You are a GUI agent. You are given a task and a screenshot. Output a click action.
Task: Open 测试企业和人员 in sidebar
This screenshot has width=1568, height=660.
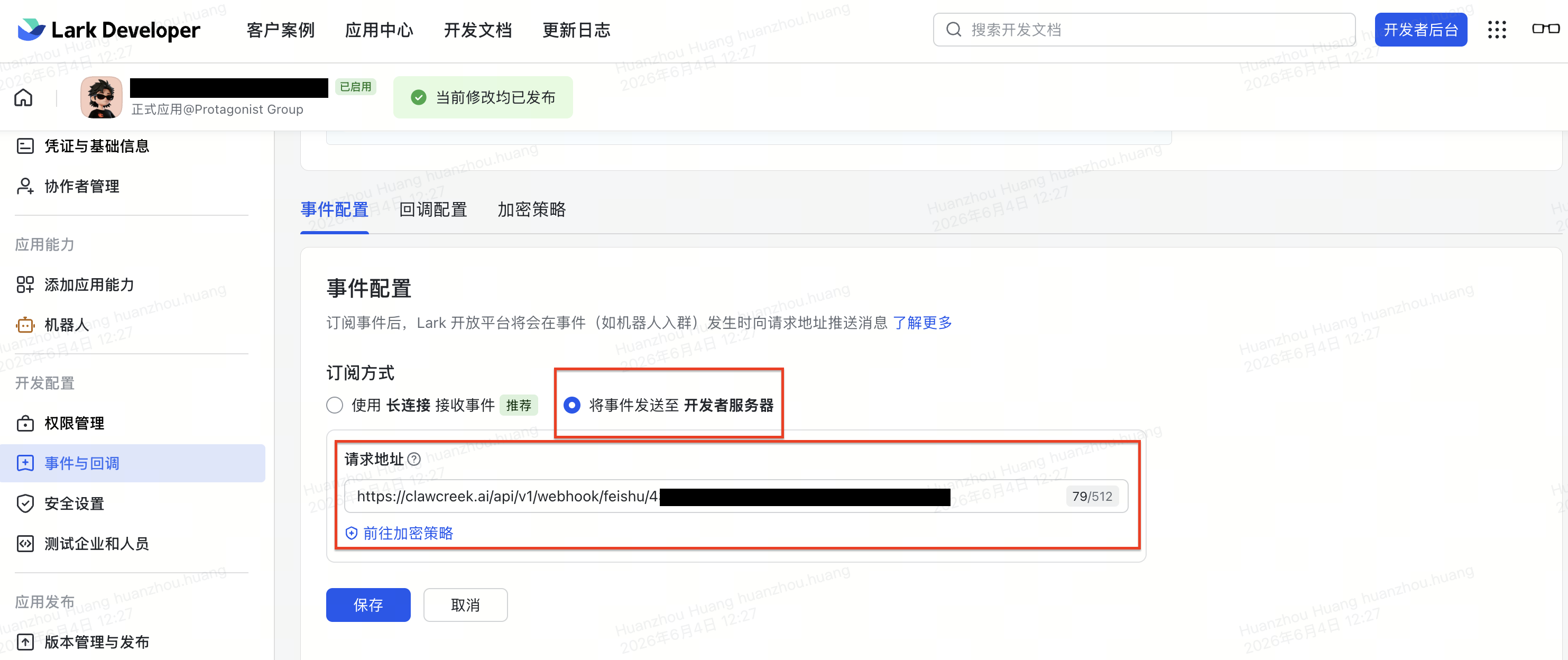[x=97, y=544]
